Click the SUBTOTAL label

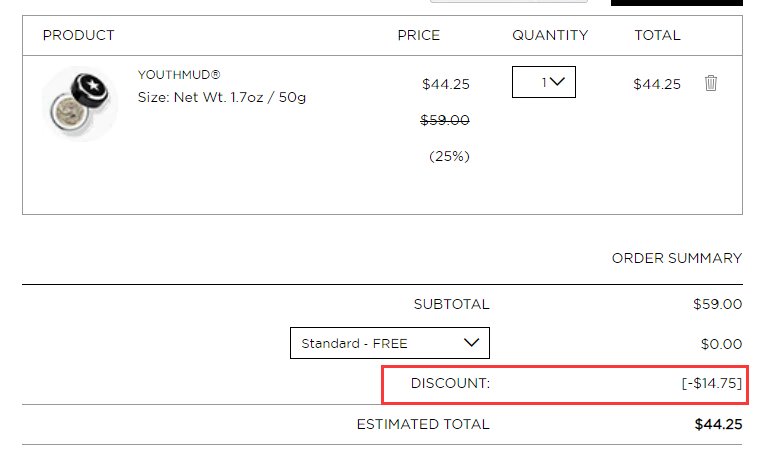pos(452,304)
